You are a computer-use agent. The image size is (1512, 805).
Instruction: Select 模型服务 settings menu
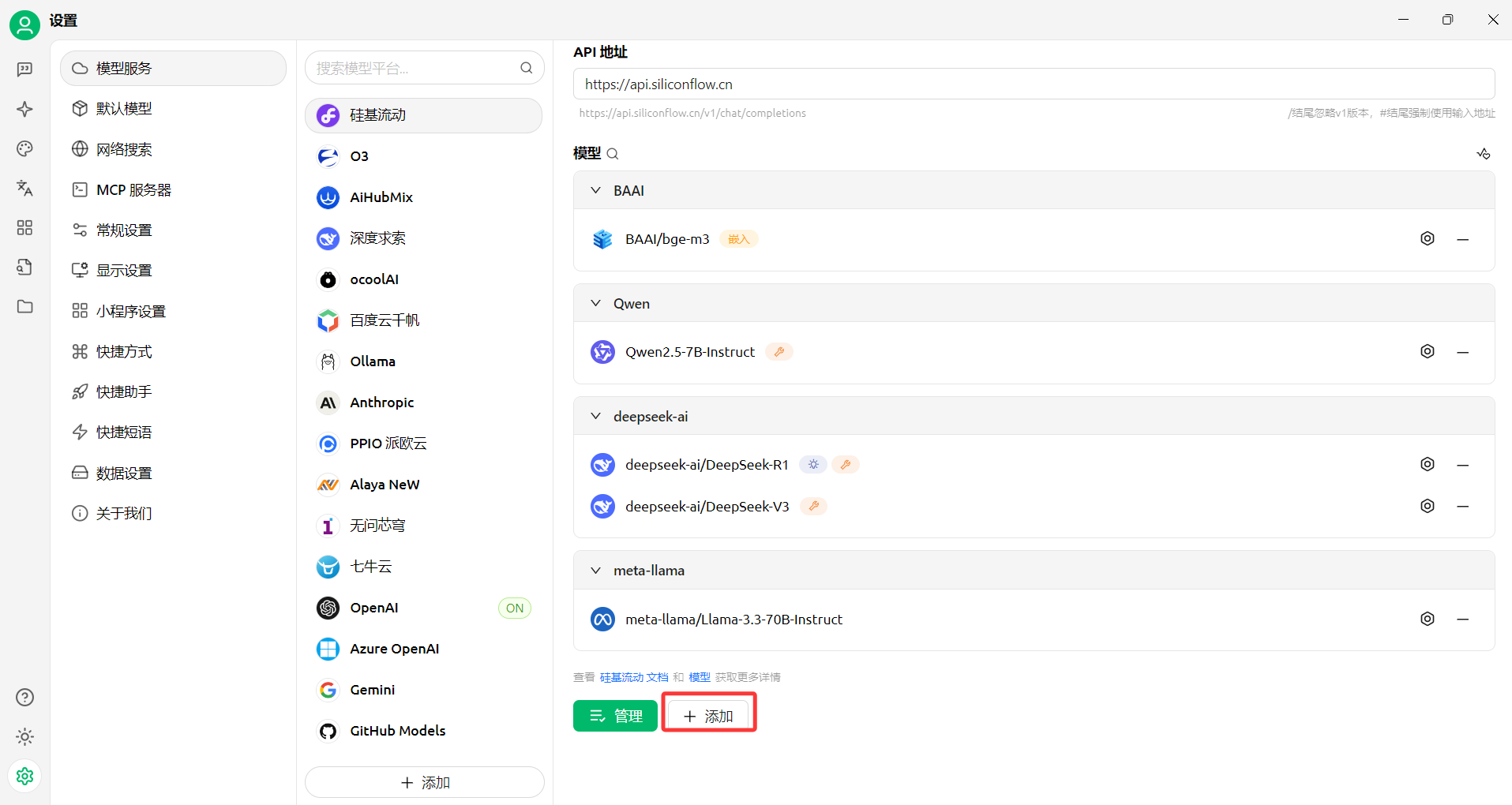point(173,69)
